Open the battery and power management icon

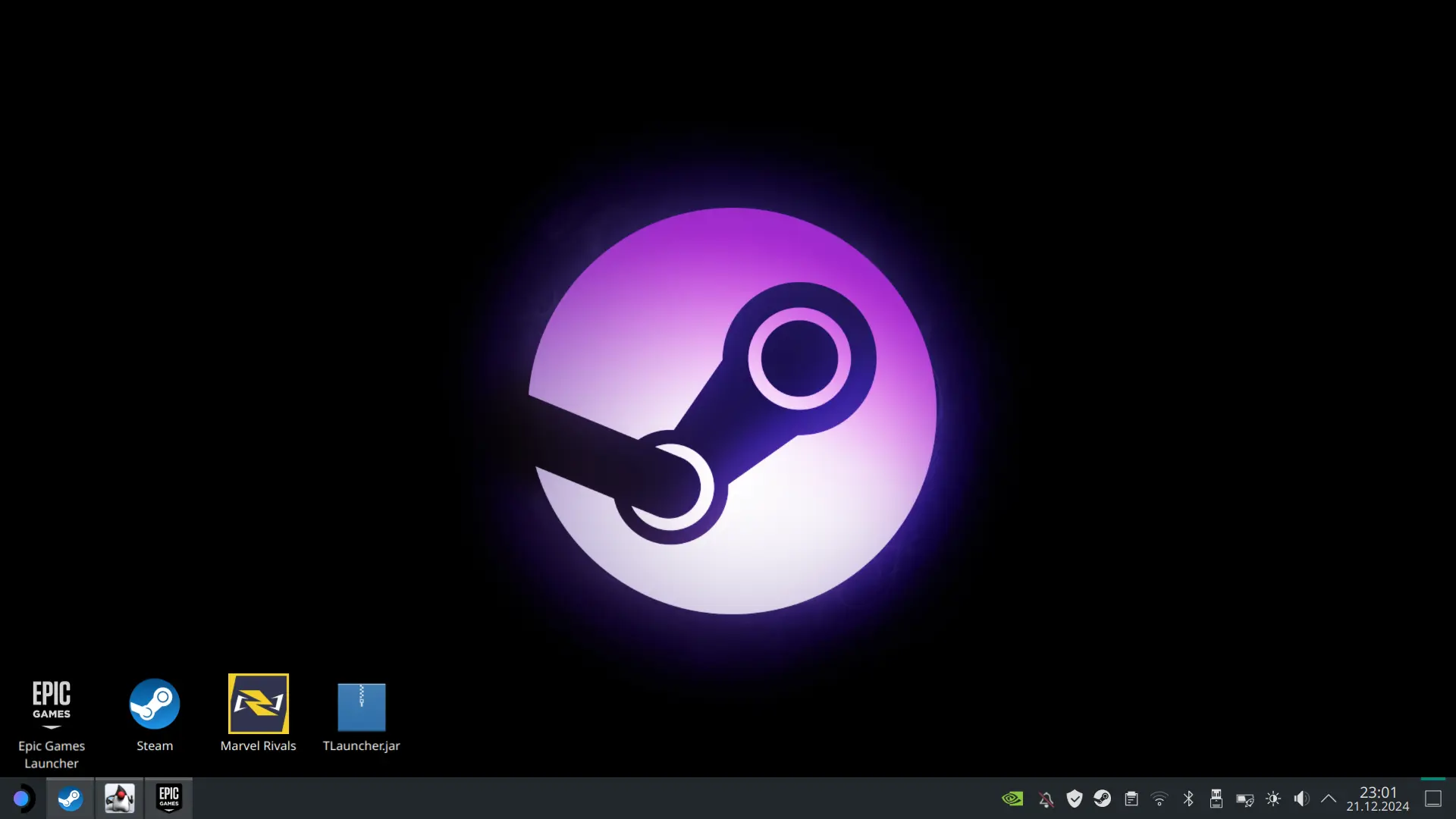[1245, 799]
